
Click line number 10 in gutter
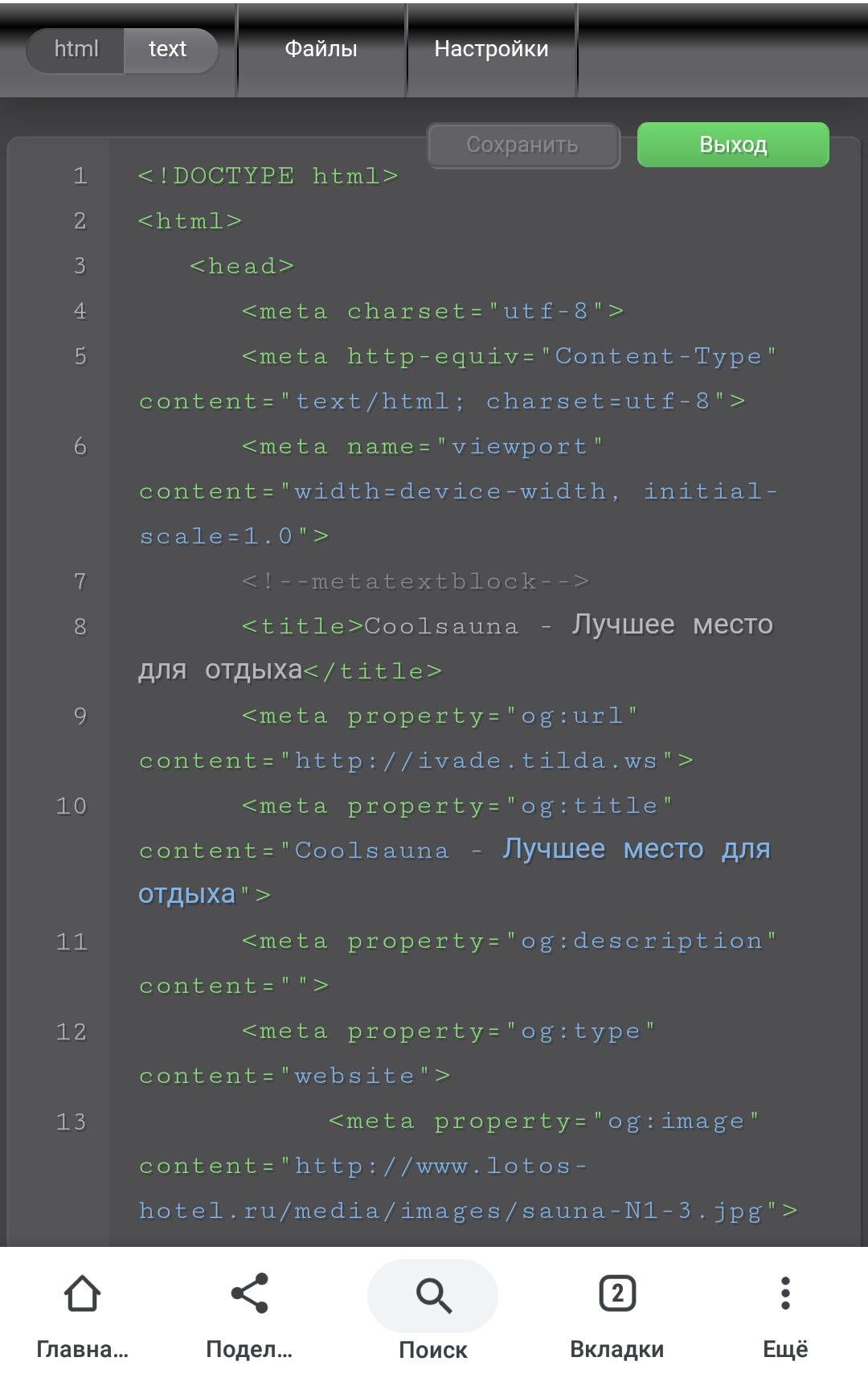(72, 806)
